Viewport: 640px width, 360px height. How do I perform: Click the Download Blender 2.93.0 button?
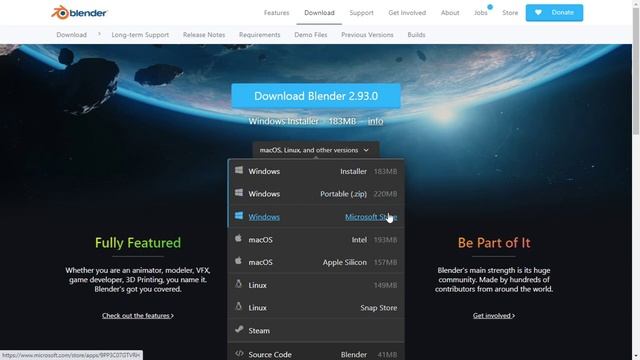point(316,96)
